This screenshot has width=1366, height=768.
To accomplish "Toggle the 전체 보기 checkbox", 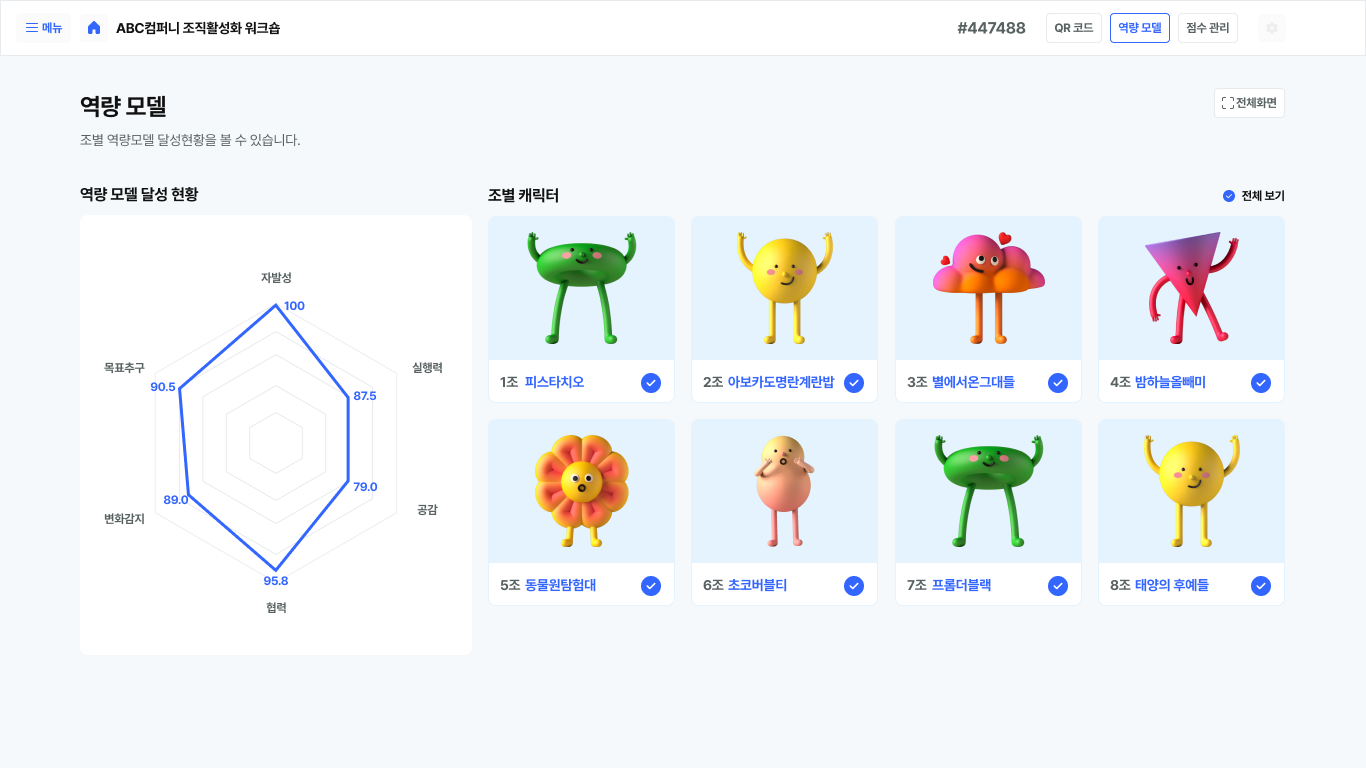I will click(1229, 196).
